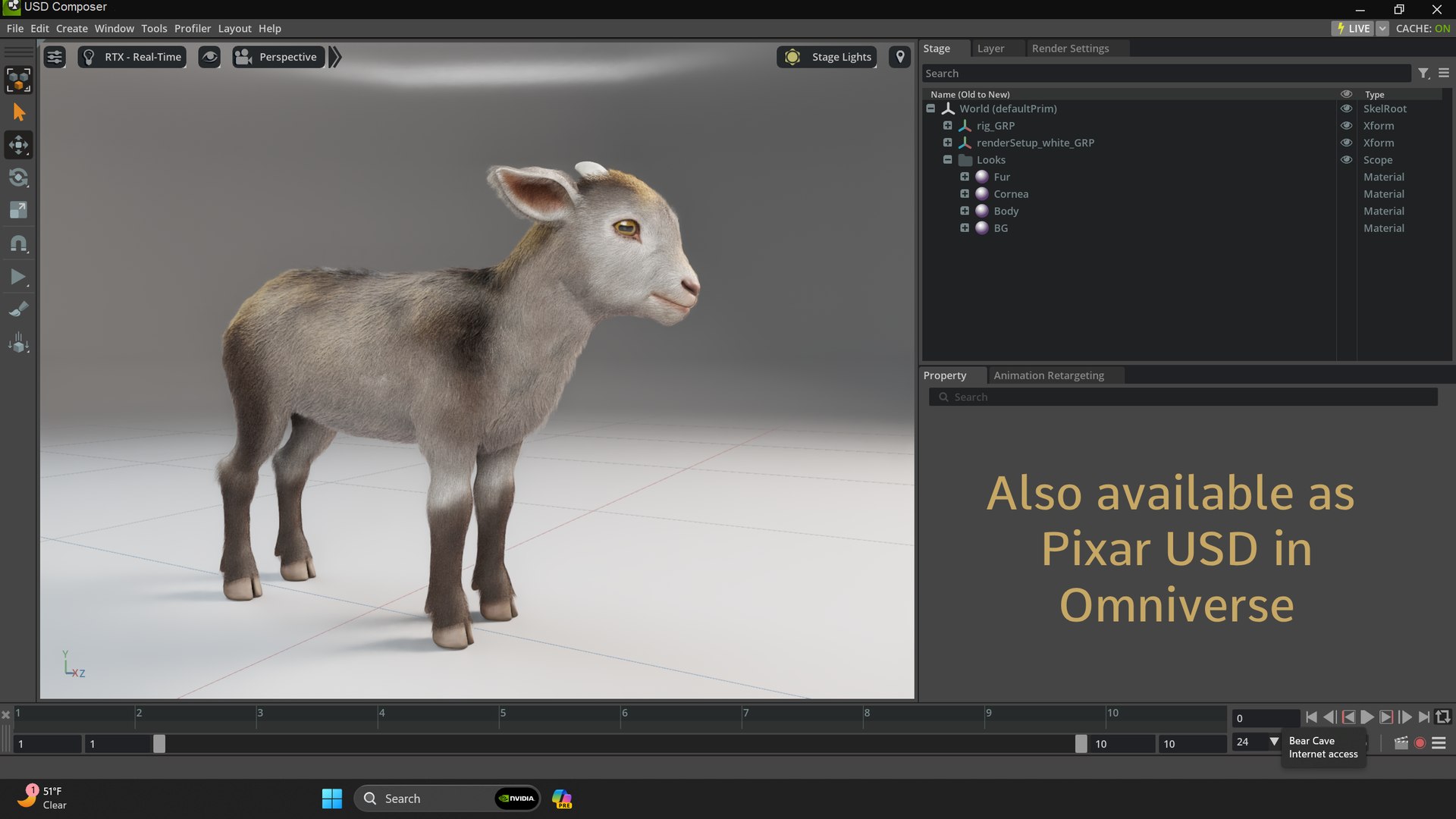Image resolution: width=1456 pixels, height=819 pixels.
Task: Click the physics zero-gravity tool icon
Action: coord(18,343)
